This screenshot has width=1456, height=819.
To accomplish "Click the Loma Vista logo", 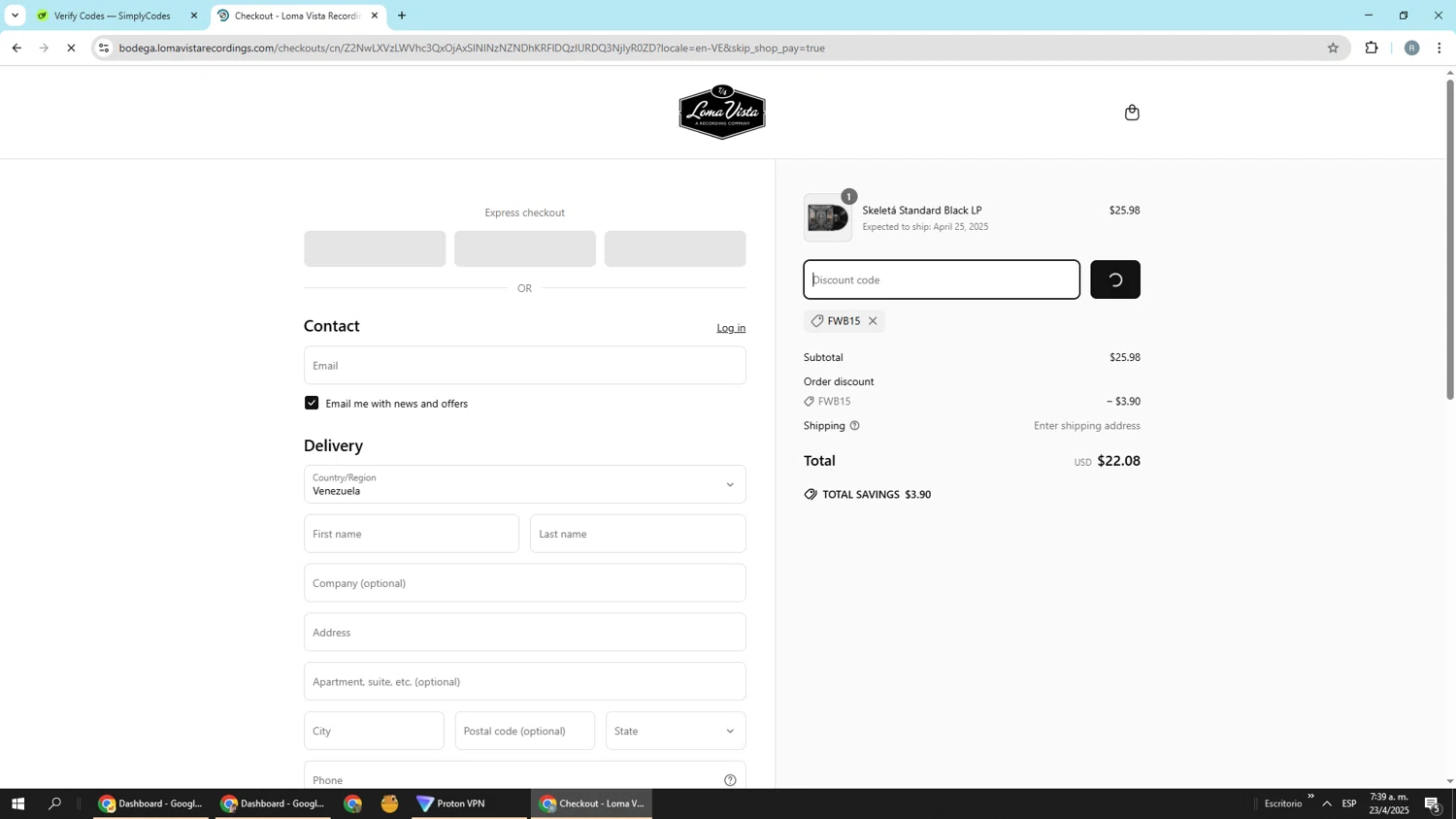I will (x=721, y=112).
